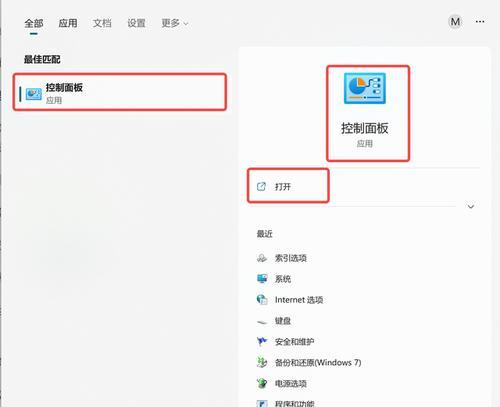Open the three-dot options menu
The height and width of the screenshot is (407, 500).
coord(480,22)
